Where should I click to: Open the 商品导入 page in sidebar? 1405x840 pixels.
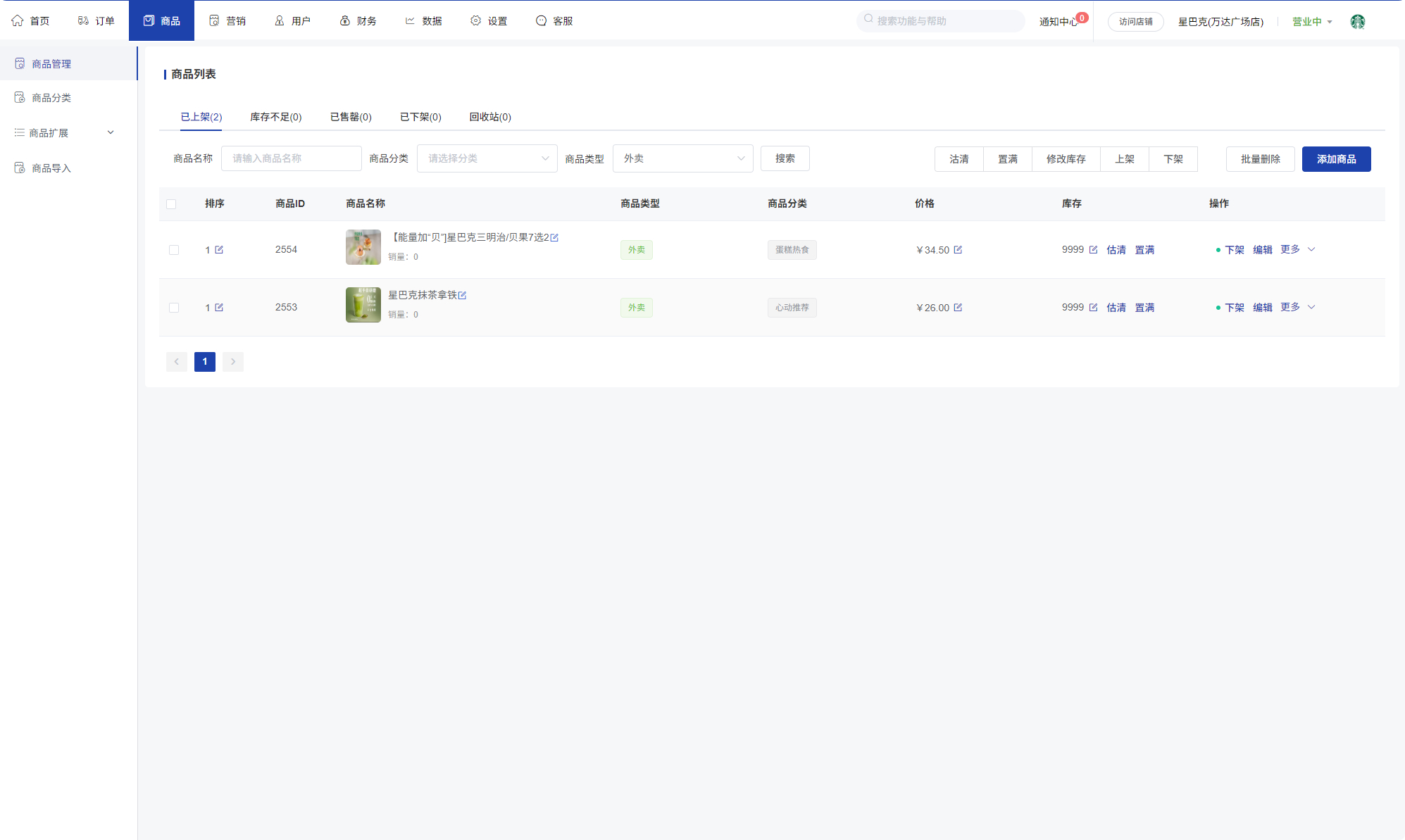point(51,168)
